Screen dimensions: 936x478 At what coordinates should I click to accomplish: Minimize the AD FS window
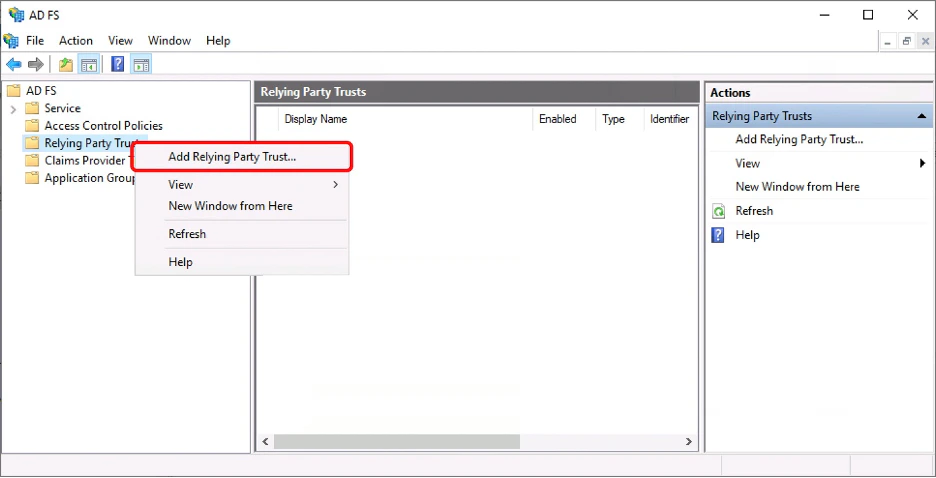tap(824, 15)
